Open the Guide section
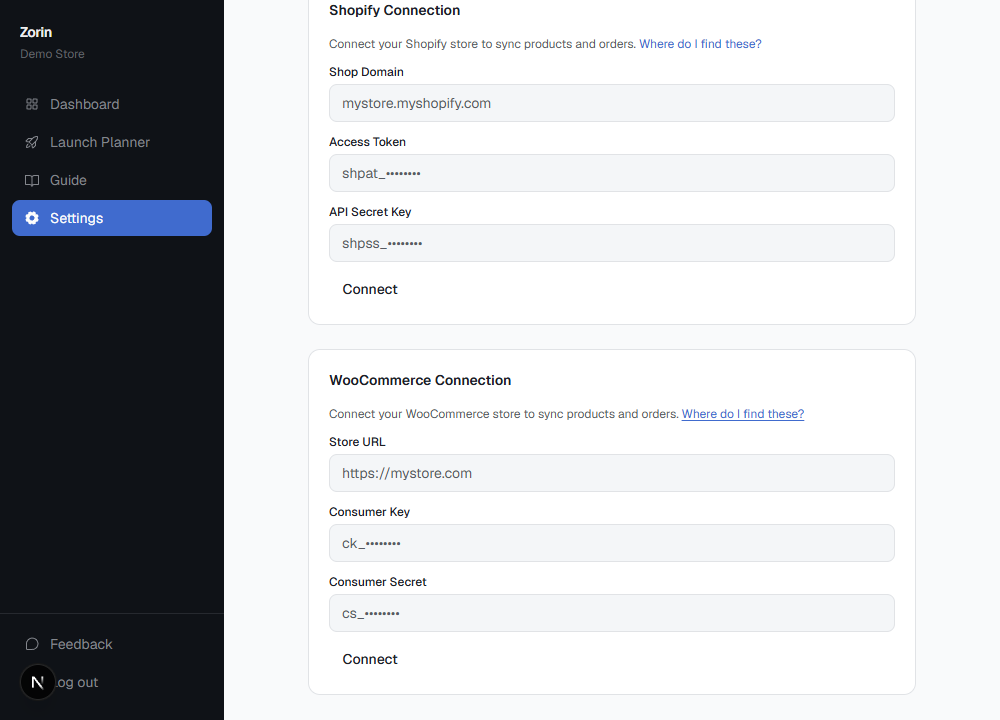Viewport: 1000px width, 720px height. tap(112, 180)
